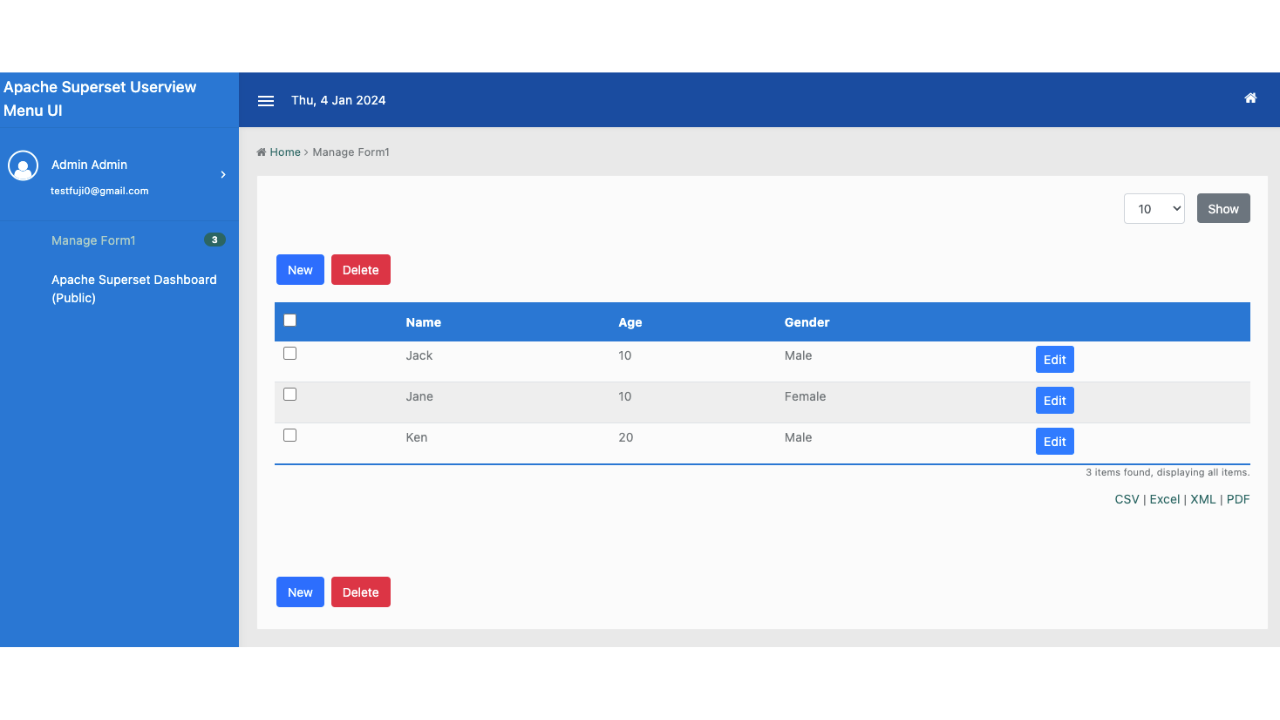Click the top New button
This screenshot has width=1280, height=720.
(300, 270)
